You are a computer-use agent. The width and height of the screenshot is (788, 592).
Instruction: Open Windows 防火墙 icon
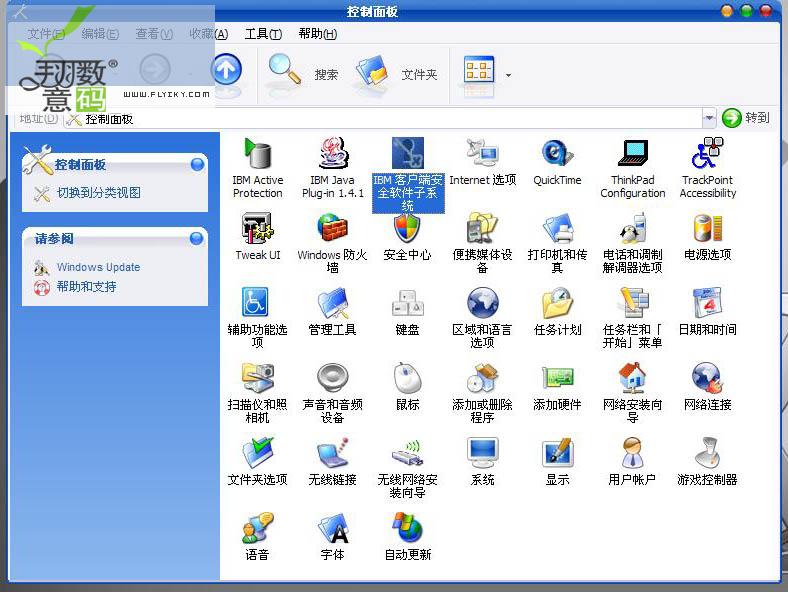[333, 228]
